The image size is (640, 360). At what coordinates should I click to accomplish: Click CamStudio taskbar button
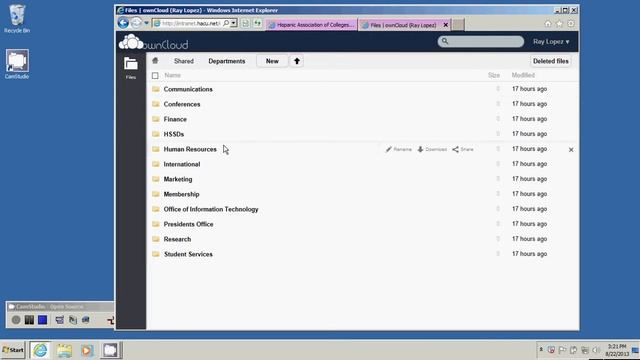pyautogui.click(x=110, y=350)
